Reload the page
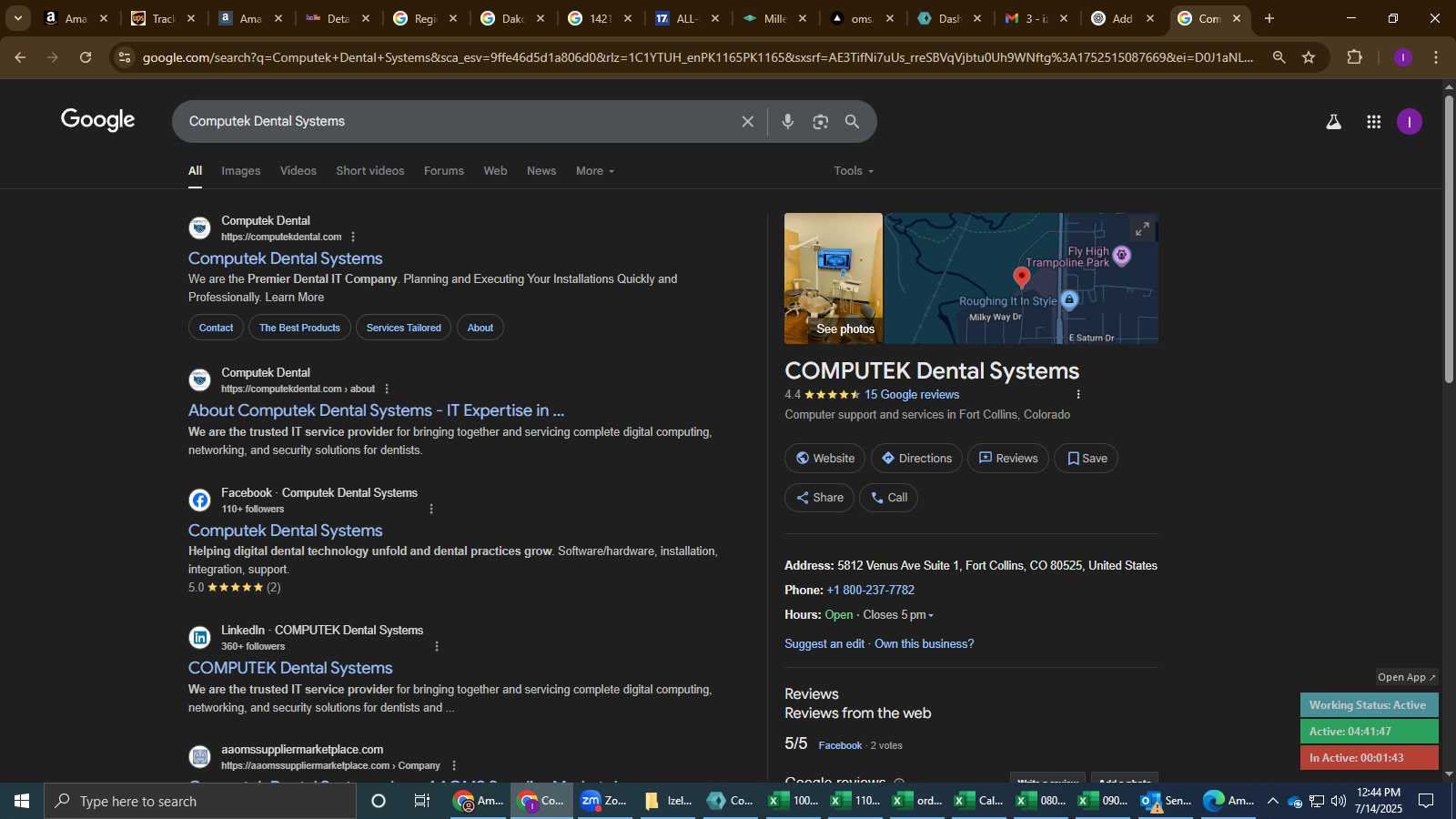 click(x=86, y=57)
